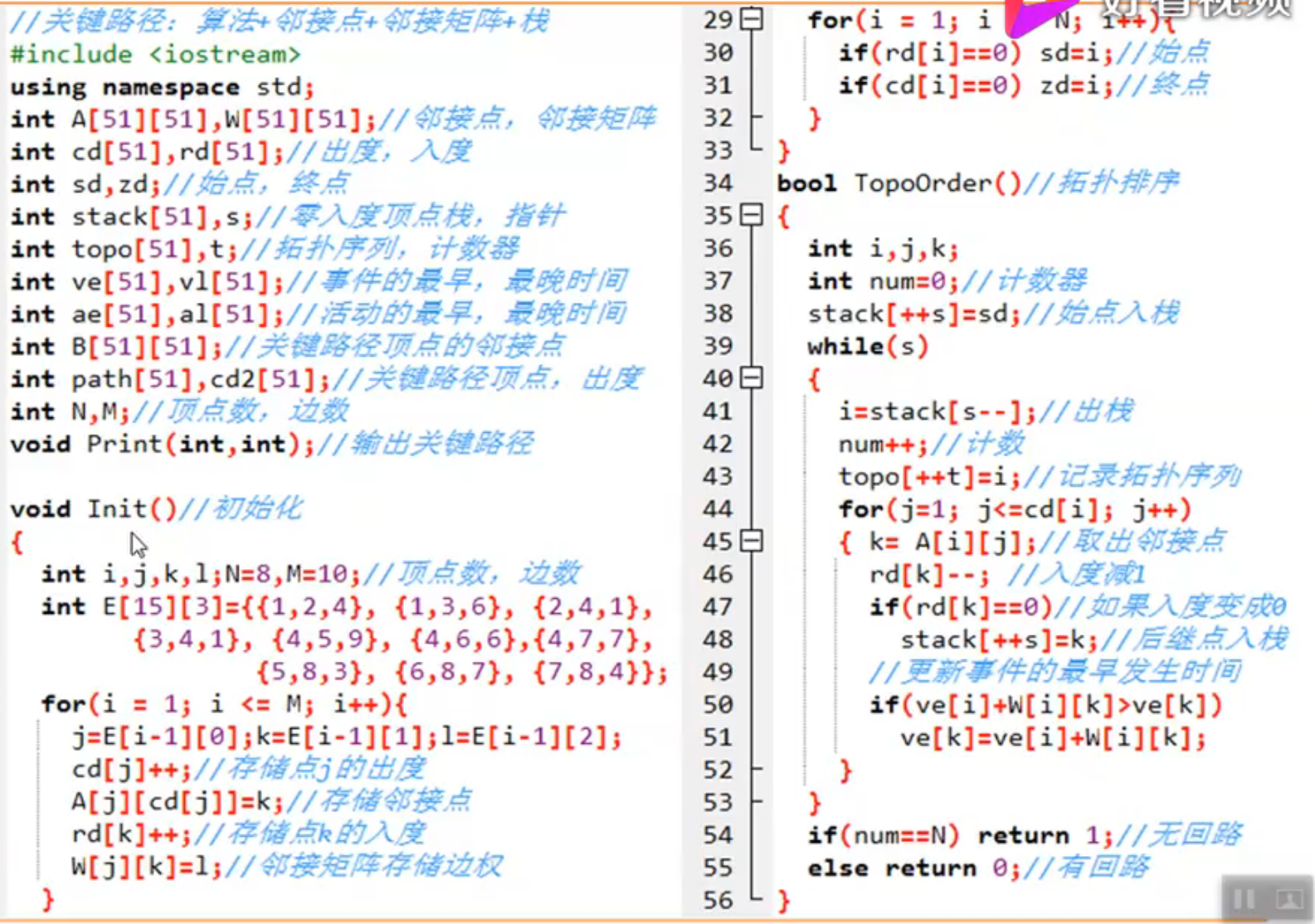Screen dimensions: 1315x924
Task: Click 'for(j=1; j<=cd[i]; j++)' line
Action: point(1015,509)
